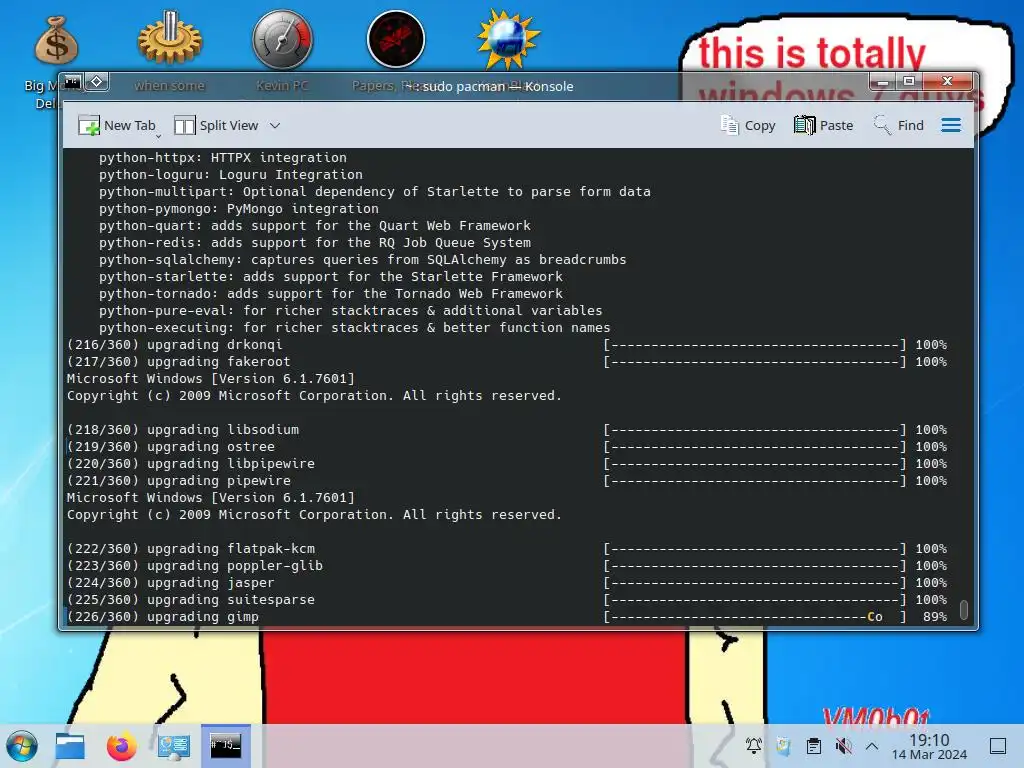The height and width of the screenshot is (768, 1024).
Task: Open a New Tab in Konsole
Action: (116, 125)
